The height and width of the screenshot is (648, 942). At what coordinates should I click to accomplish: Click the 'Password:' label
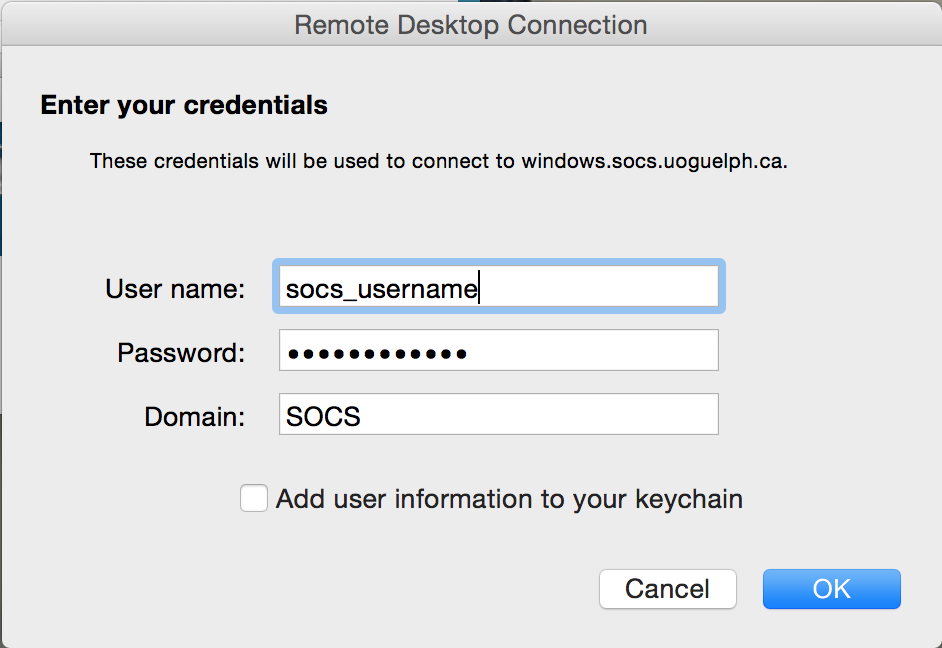pyautogui.click(x=180, y=353)
